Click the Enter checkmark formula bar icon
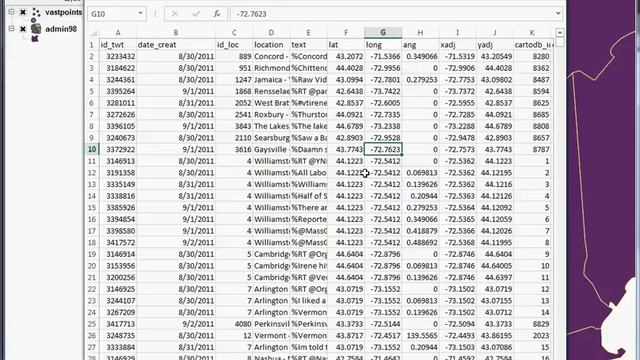The height and width of the screenshot is (360, 640). [196, 14]
